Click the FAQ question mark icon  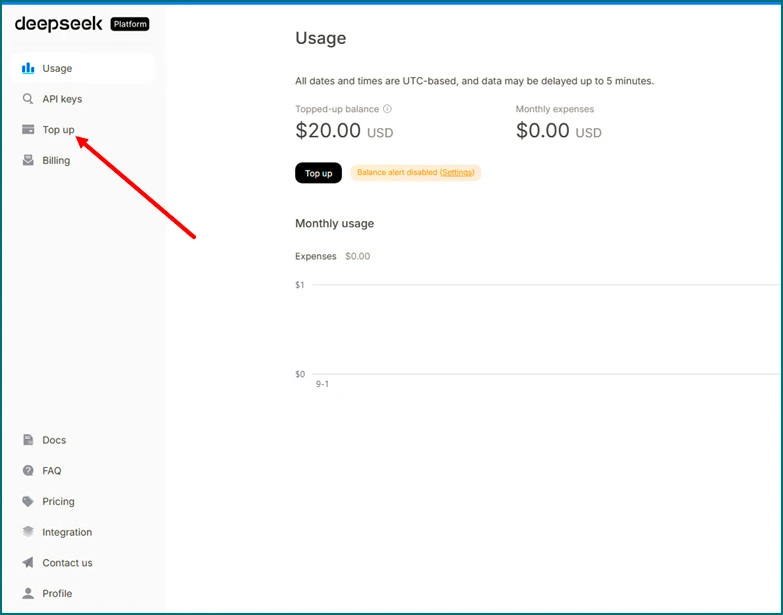28,471
